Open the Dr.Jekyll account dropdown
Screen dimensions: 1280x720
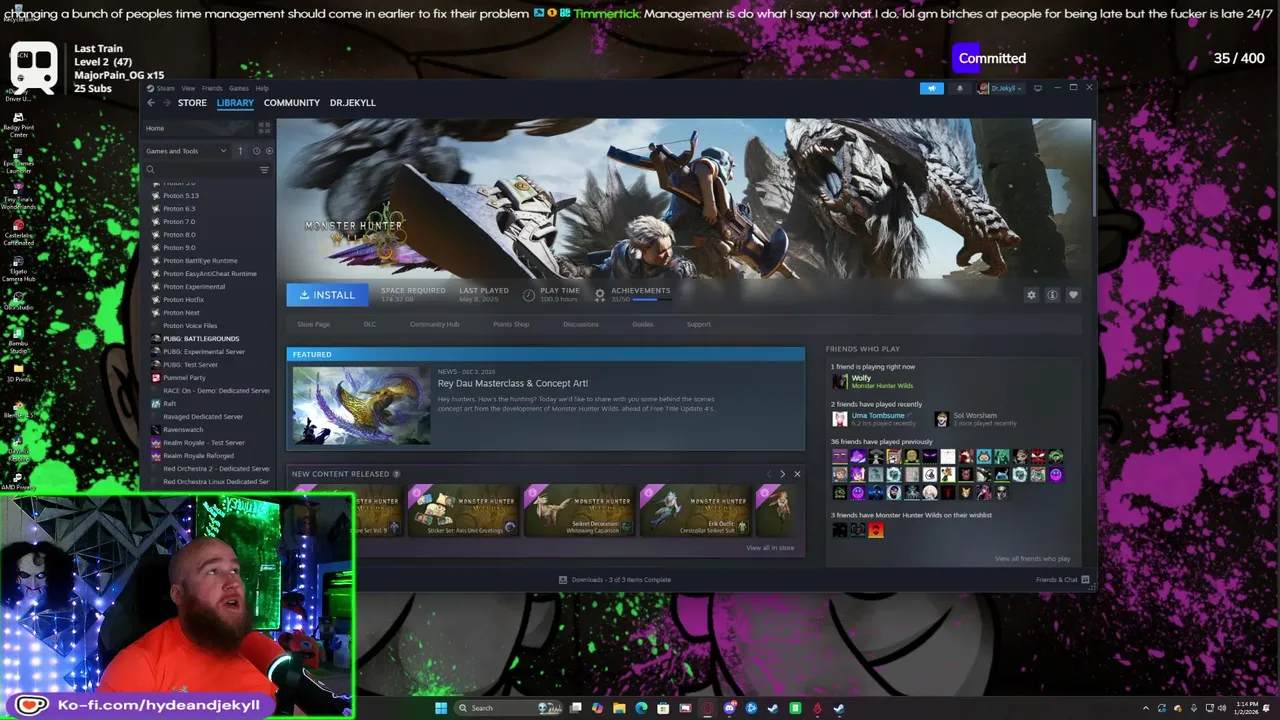pyautogui.click(x=1000, y=88)
